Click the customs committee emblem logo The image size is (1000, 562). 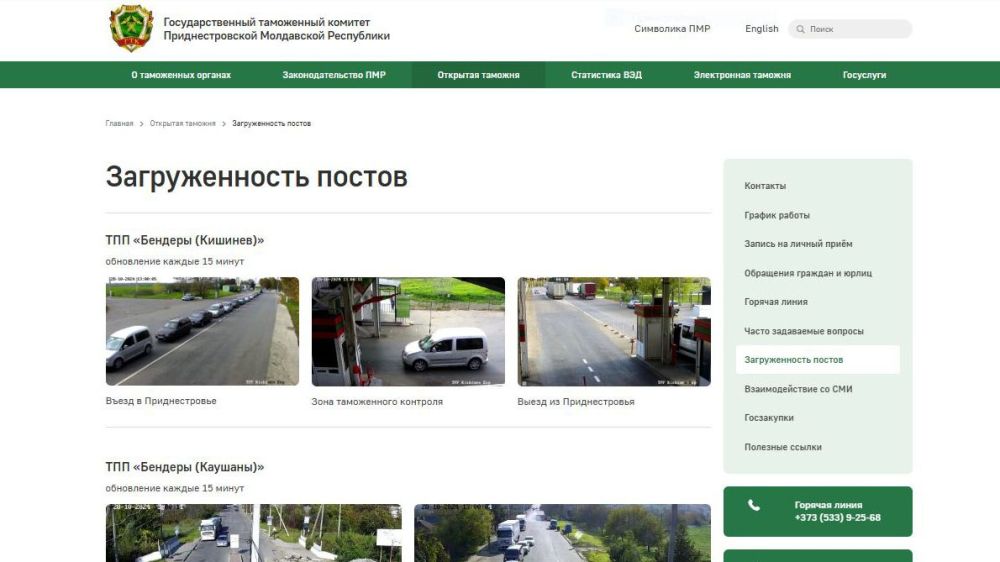(131, 28)
